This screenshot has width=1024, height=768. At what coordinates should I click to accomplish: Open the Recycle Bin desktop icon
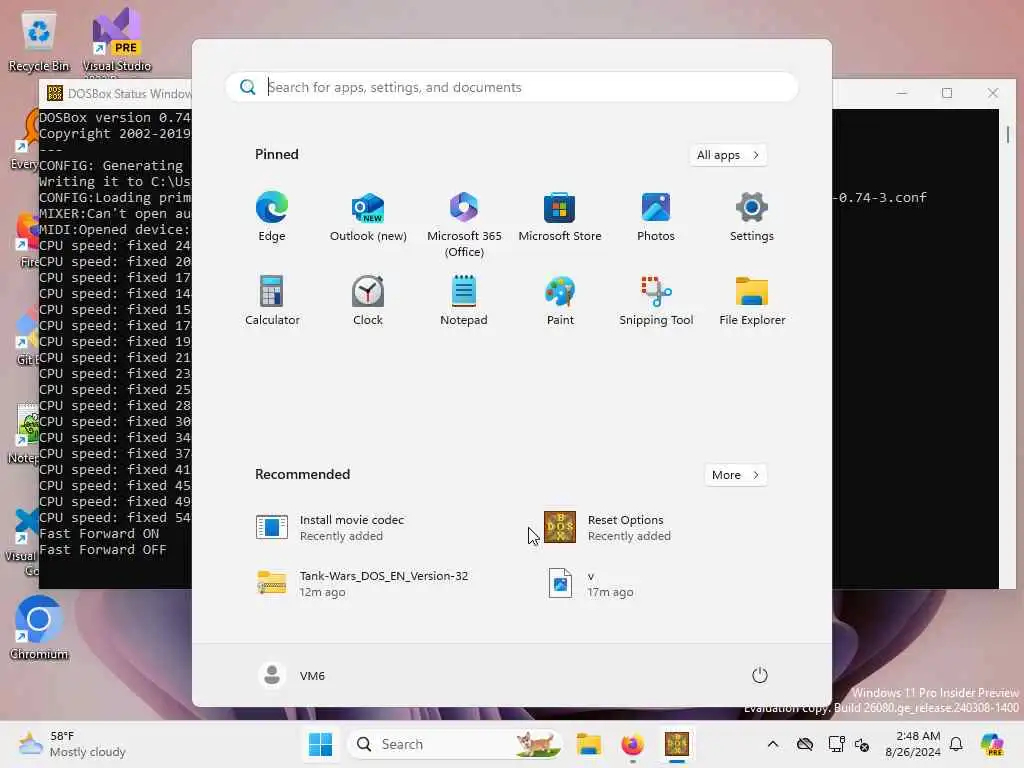tap(39, 40)
